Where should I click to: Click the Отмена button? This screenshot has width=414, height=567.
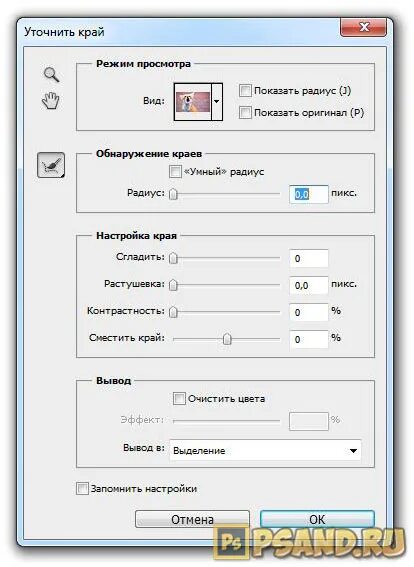pyautogui.click(x=192, y=519)
